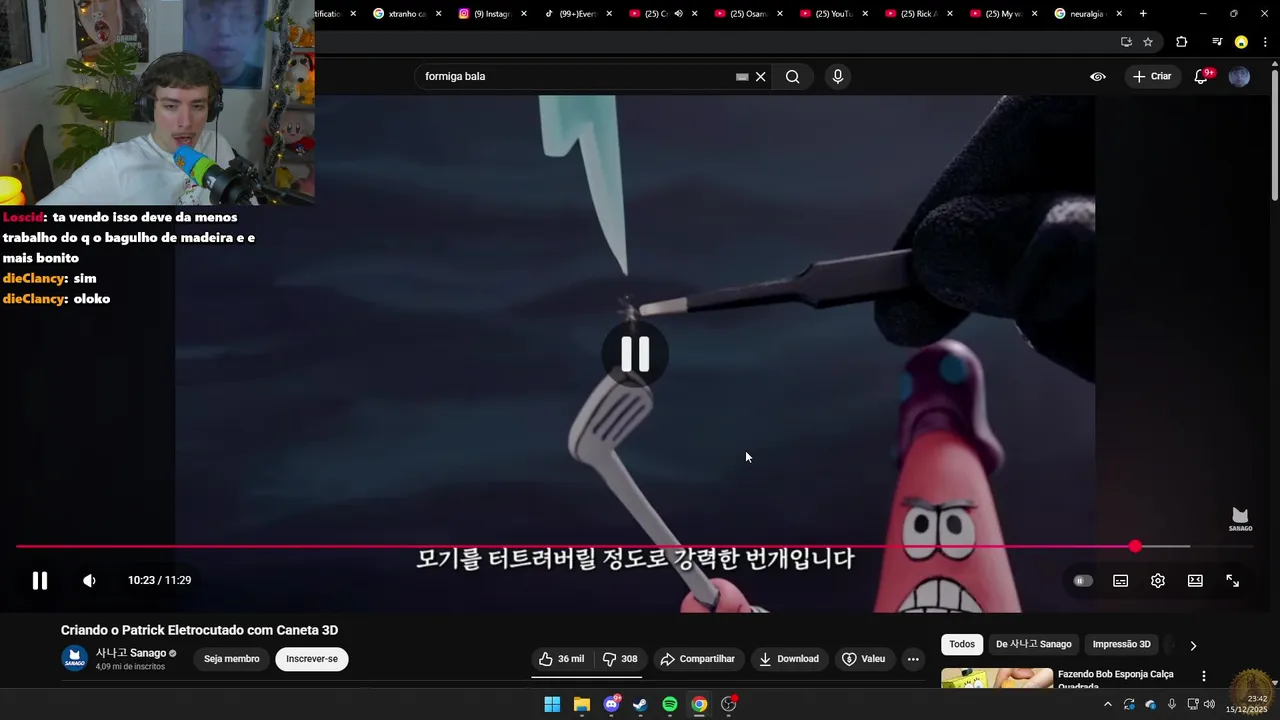Open Steam from taskbar
The image size is (1280, 720).
(x=640, y=705)
